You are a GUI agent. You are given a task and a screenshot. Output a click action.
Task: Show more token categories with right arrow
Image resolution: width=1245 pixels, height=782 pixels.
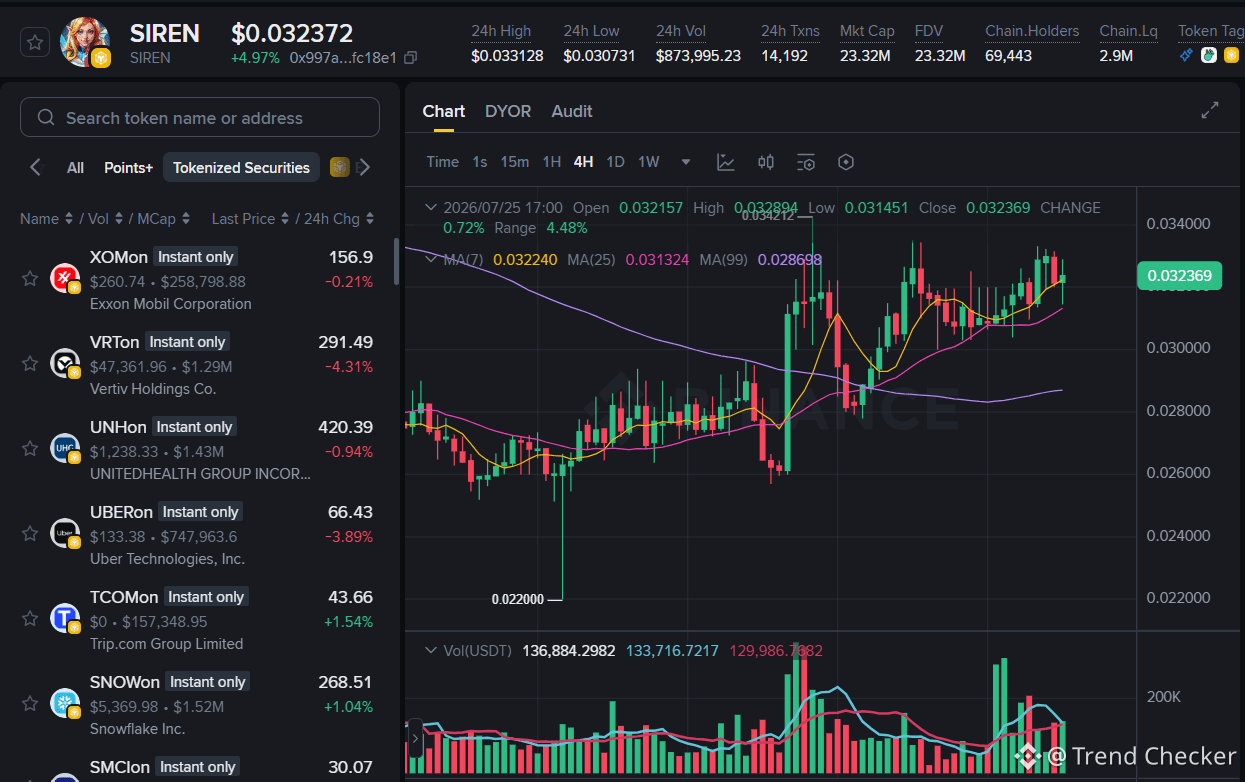pyautogui.click(x=364, y=167)
